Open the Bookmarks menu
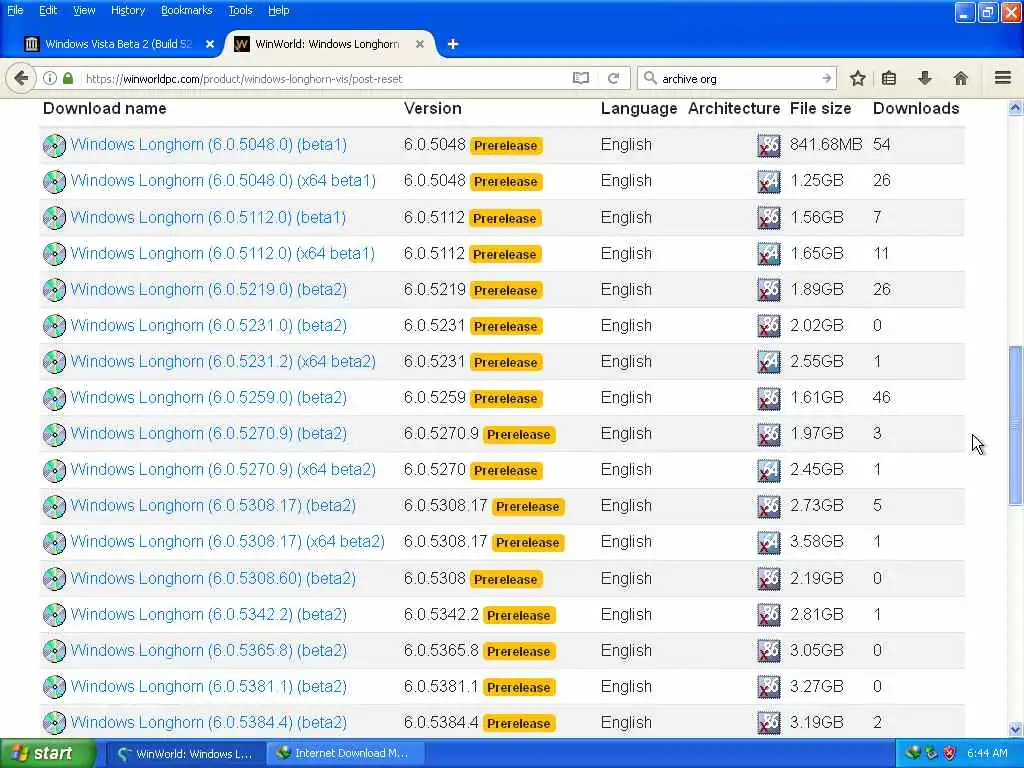 187,10
